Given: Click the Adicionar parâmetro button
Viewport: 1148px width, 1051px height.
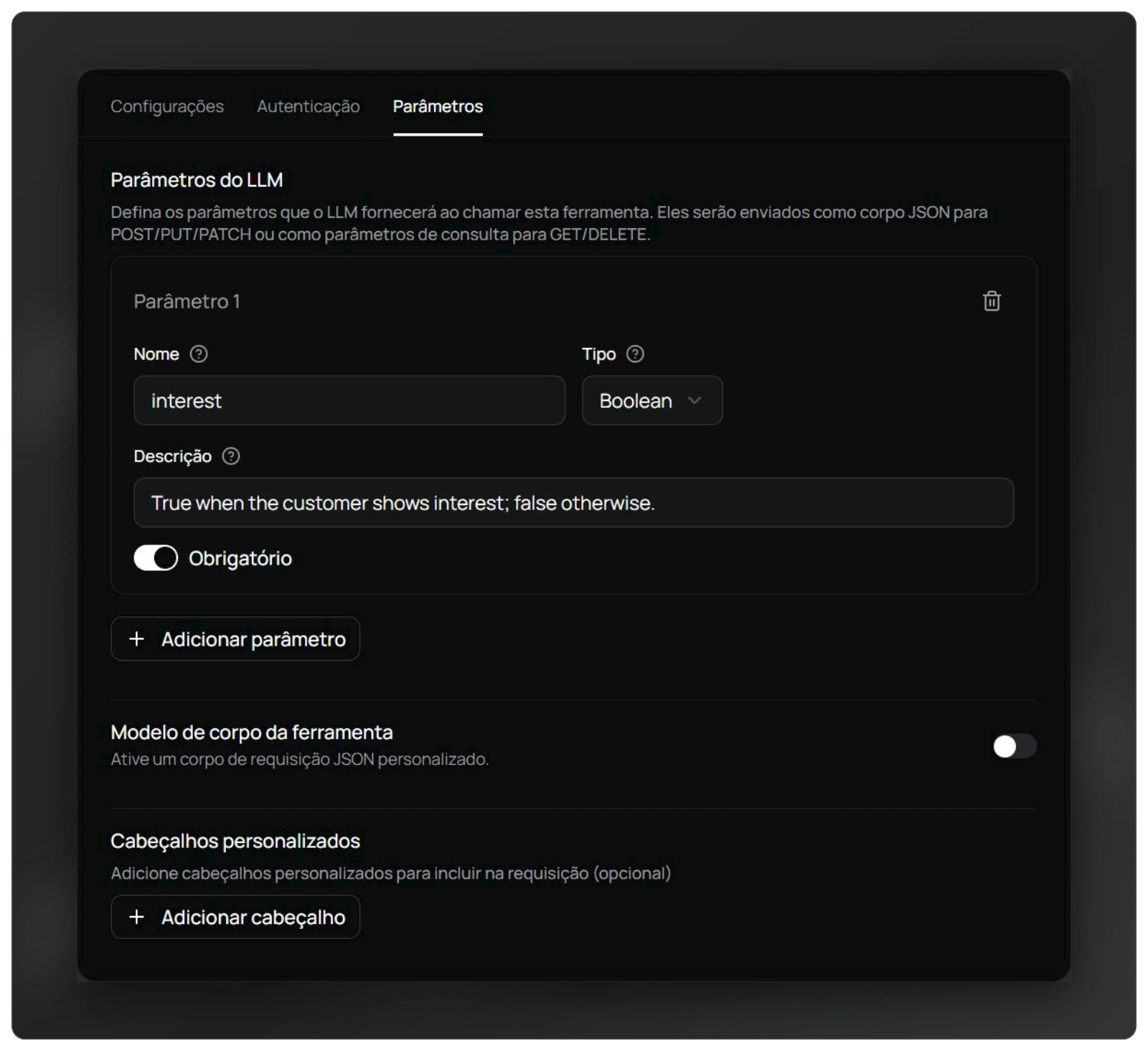Looking at the screenshot, I should pyautogui.click(x=235, y=638).
